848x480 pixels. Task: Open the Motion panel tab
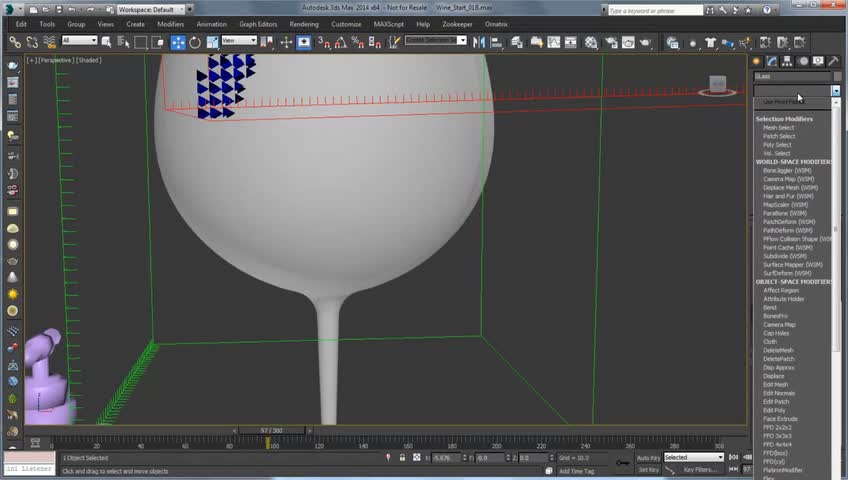coord(806,61)
